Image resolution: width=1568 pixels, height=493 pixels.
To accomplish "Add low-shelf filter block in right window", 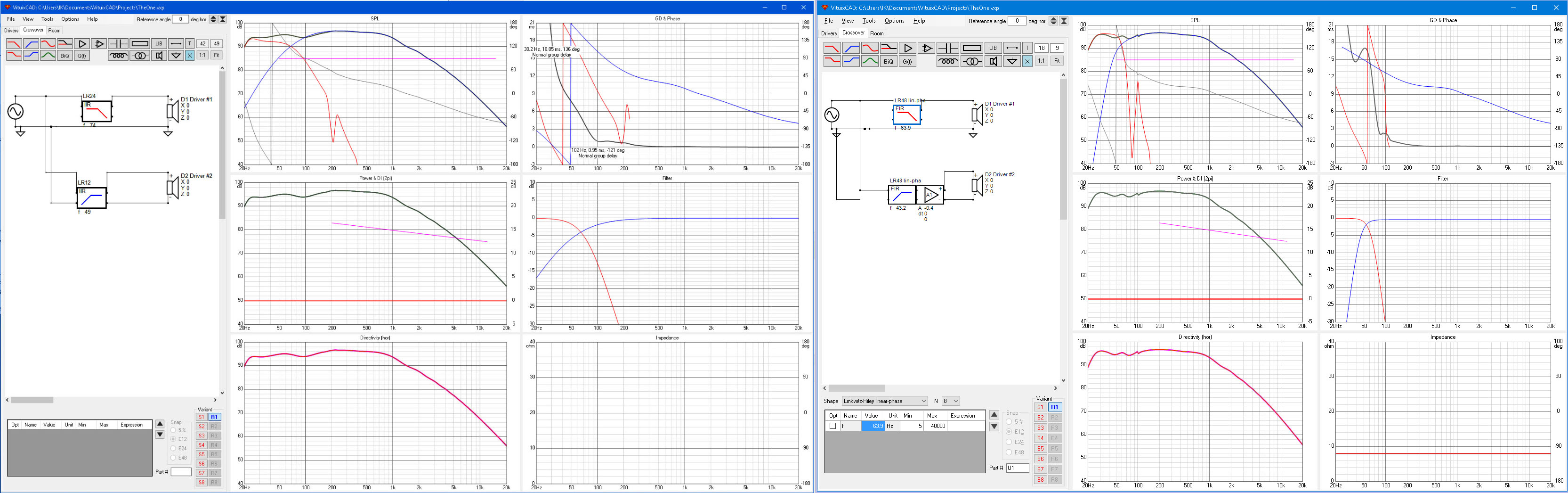I will [832, 62].
